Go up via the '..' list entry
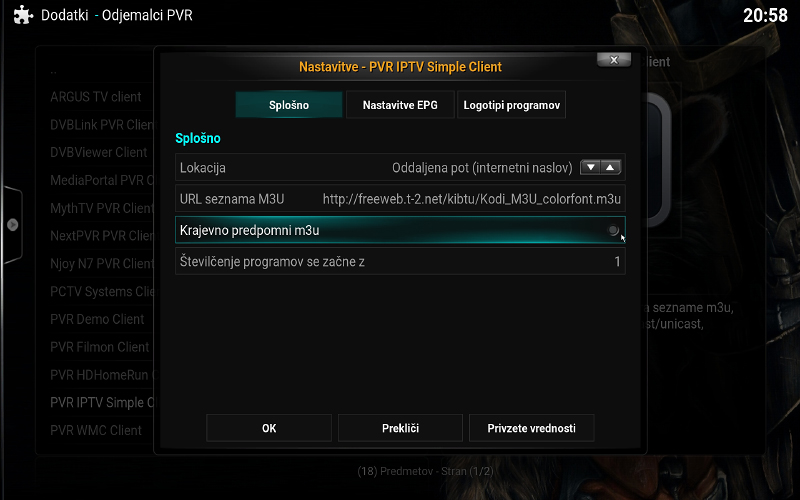800x500 pixels. [54, 70]
